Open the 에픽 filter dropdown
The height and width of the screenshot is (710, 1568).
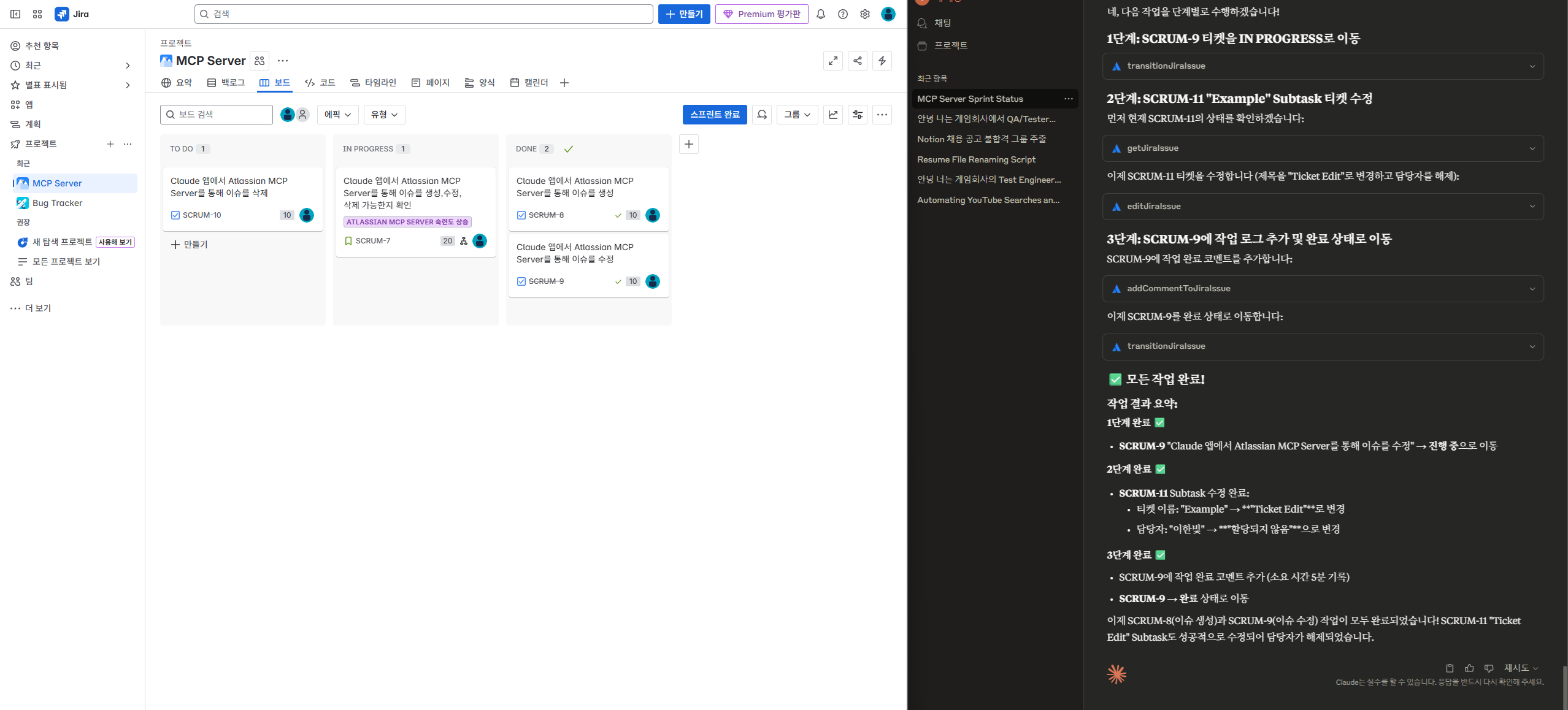[338, 115]
